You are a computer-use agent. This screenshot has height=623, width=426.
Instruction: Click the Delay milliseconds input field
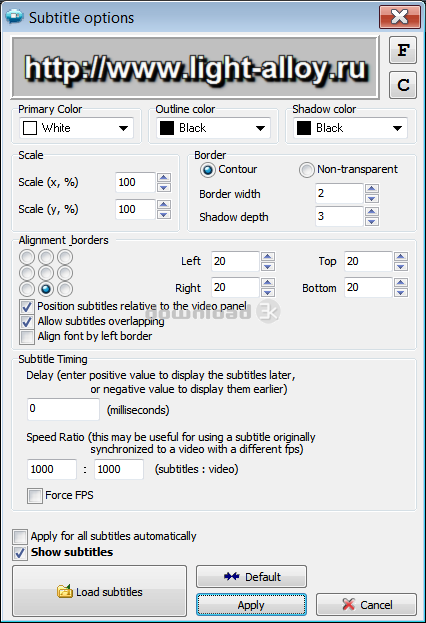click(63, 409)
